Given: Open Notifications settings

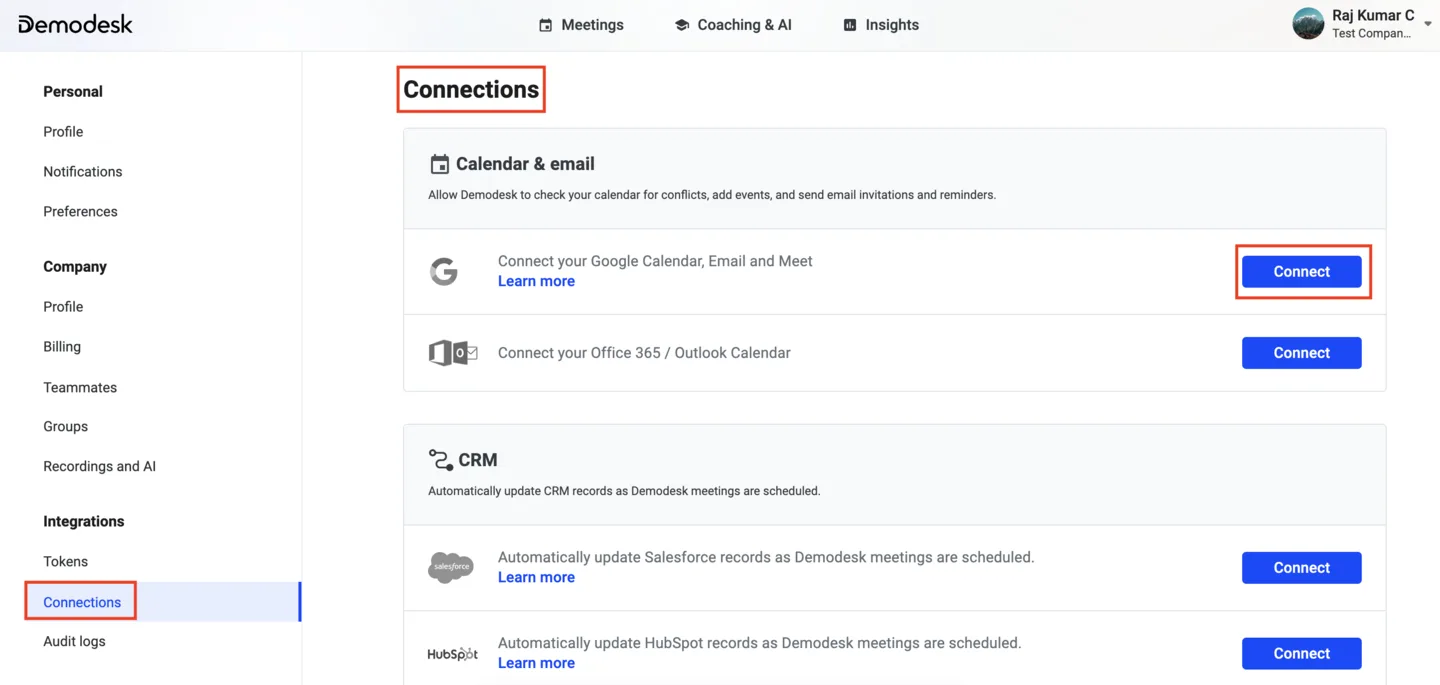Looking at the screenshot, I should pyautogui.click(x=83, y=172).
